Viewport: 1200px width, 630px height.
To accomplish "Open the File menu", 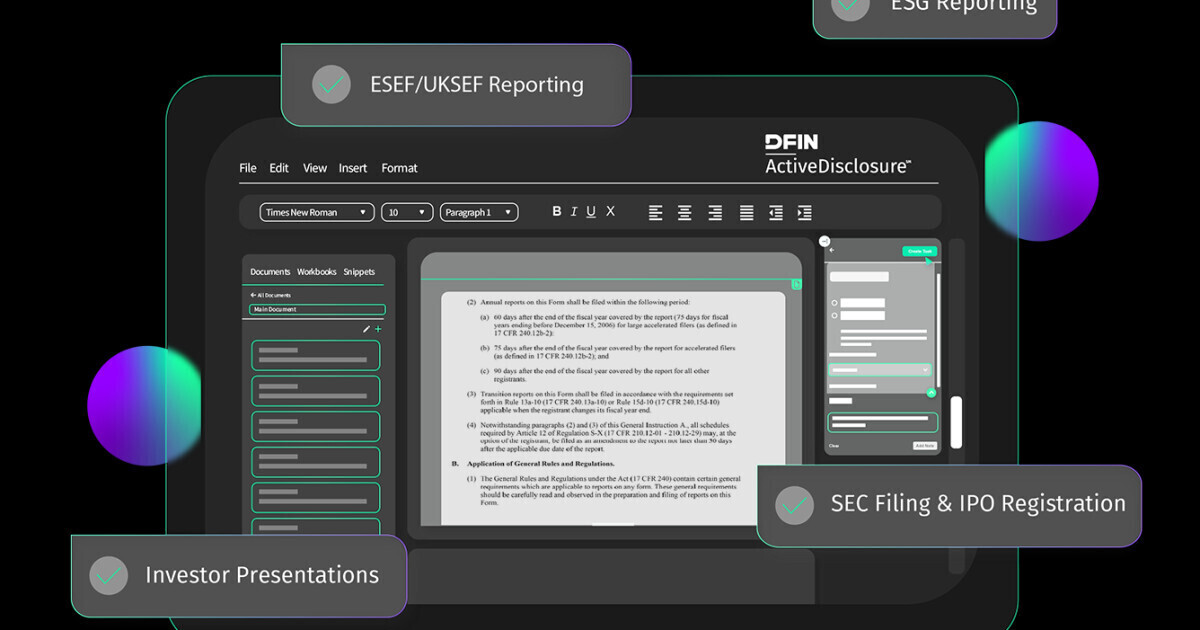I will [248, 168].
